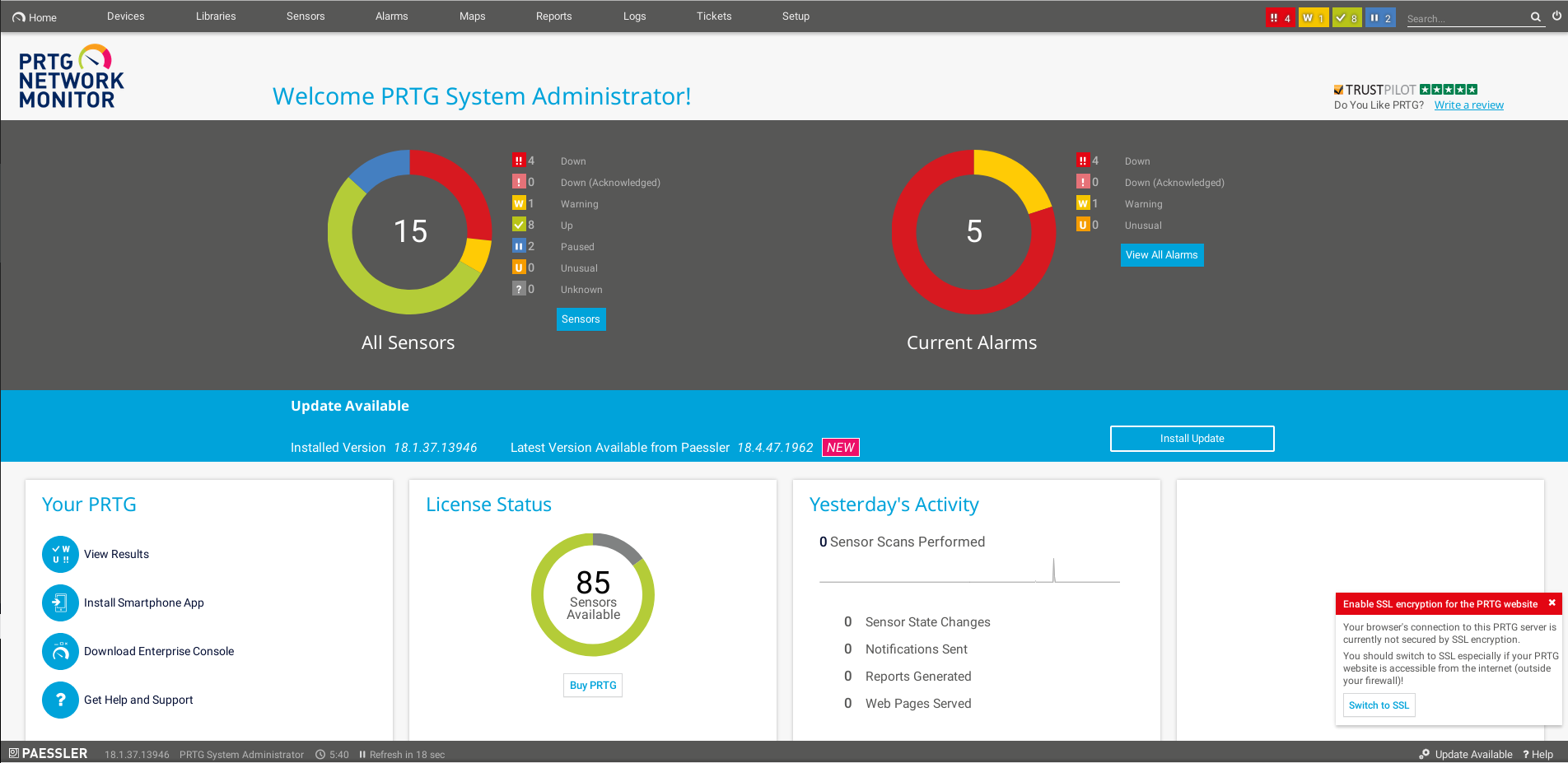Close the SSL encryption notification

(1552, 603)
